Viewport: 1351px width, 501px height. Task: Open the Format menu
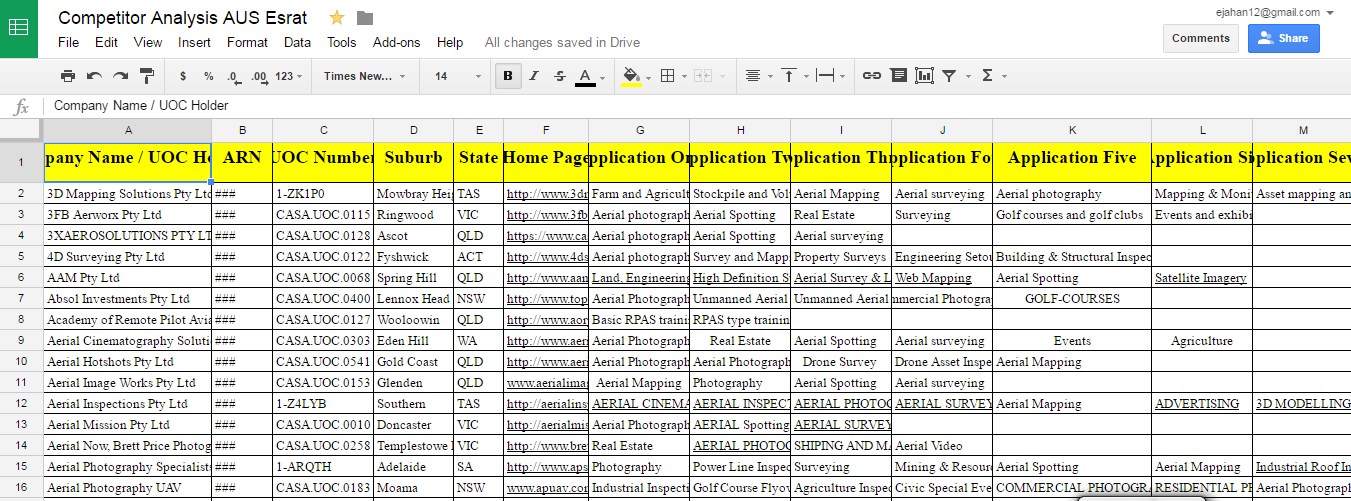click(x=247, y=43)
